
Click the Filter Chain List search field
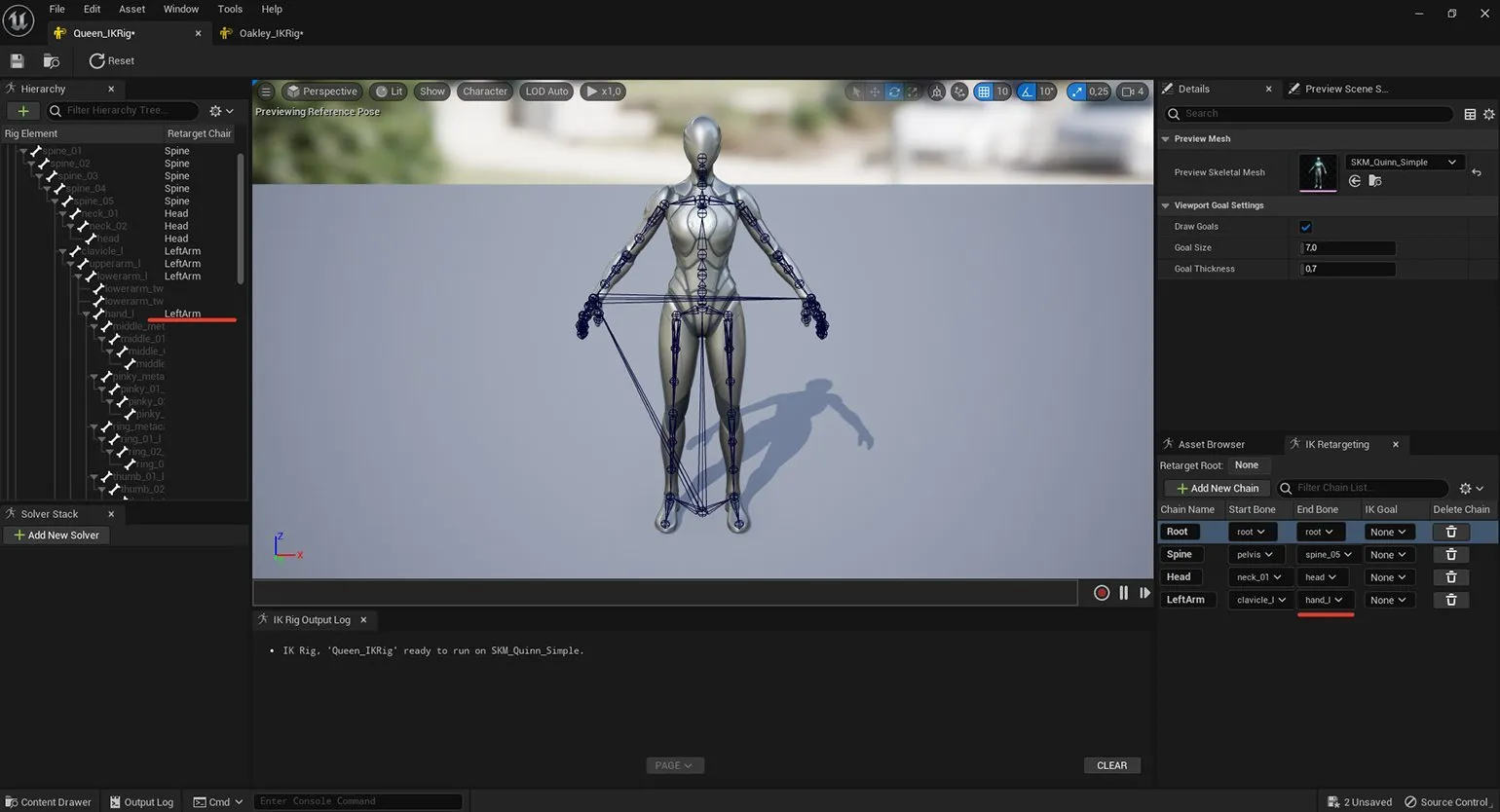(x=1369, y=488)
